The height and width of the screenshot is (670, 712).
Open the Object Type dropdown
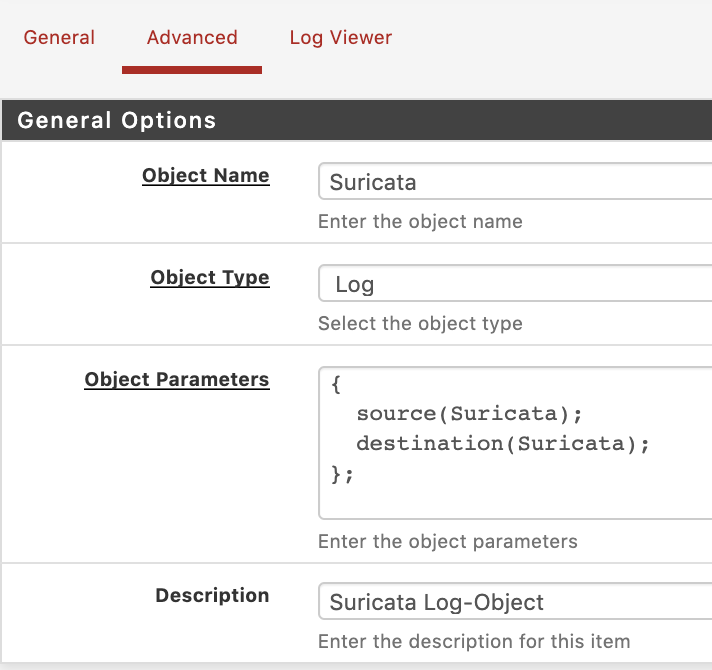[x=515, y=283]
